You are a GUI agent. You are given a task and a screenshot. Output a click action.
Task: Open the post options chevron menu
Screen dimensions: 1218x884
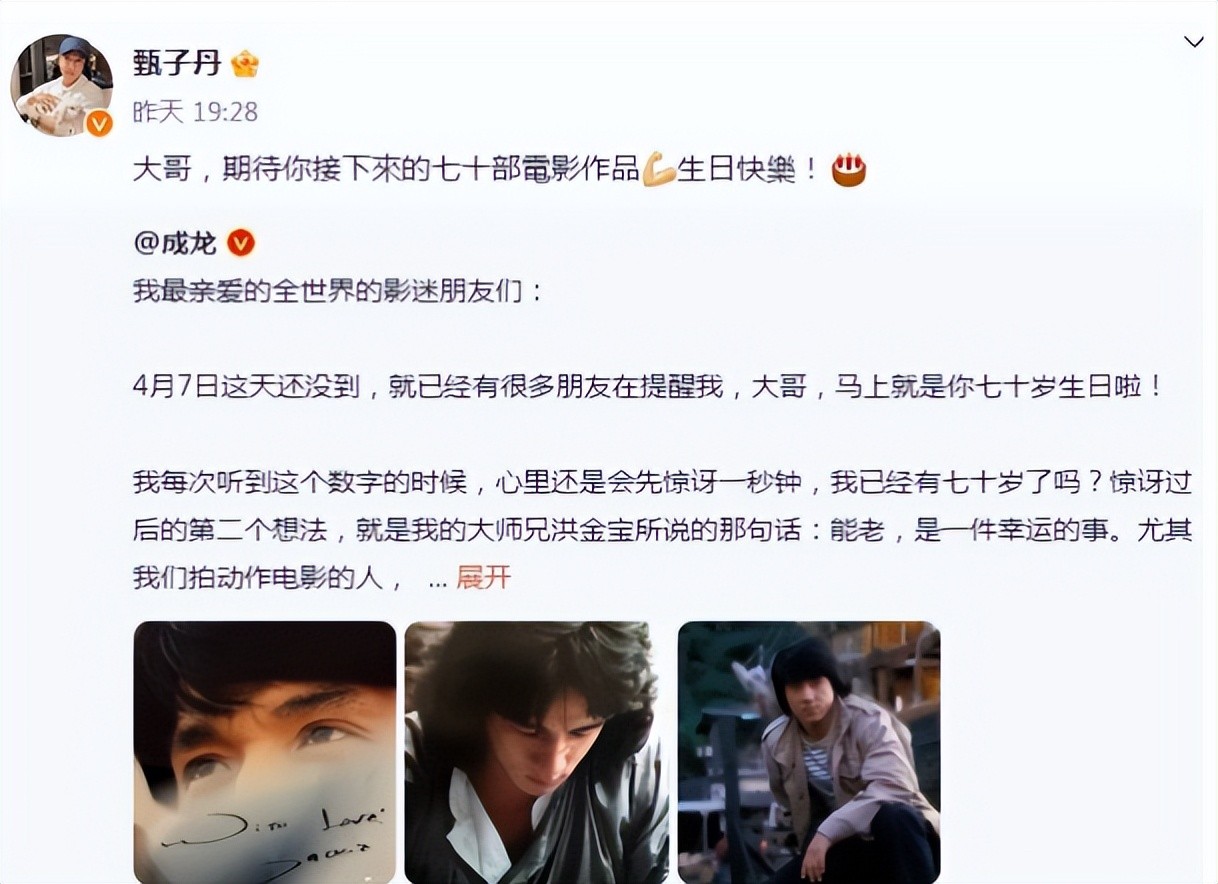pyautogui.click(x=1194, y=42)
